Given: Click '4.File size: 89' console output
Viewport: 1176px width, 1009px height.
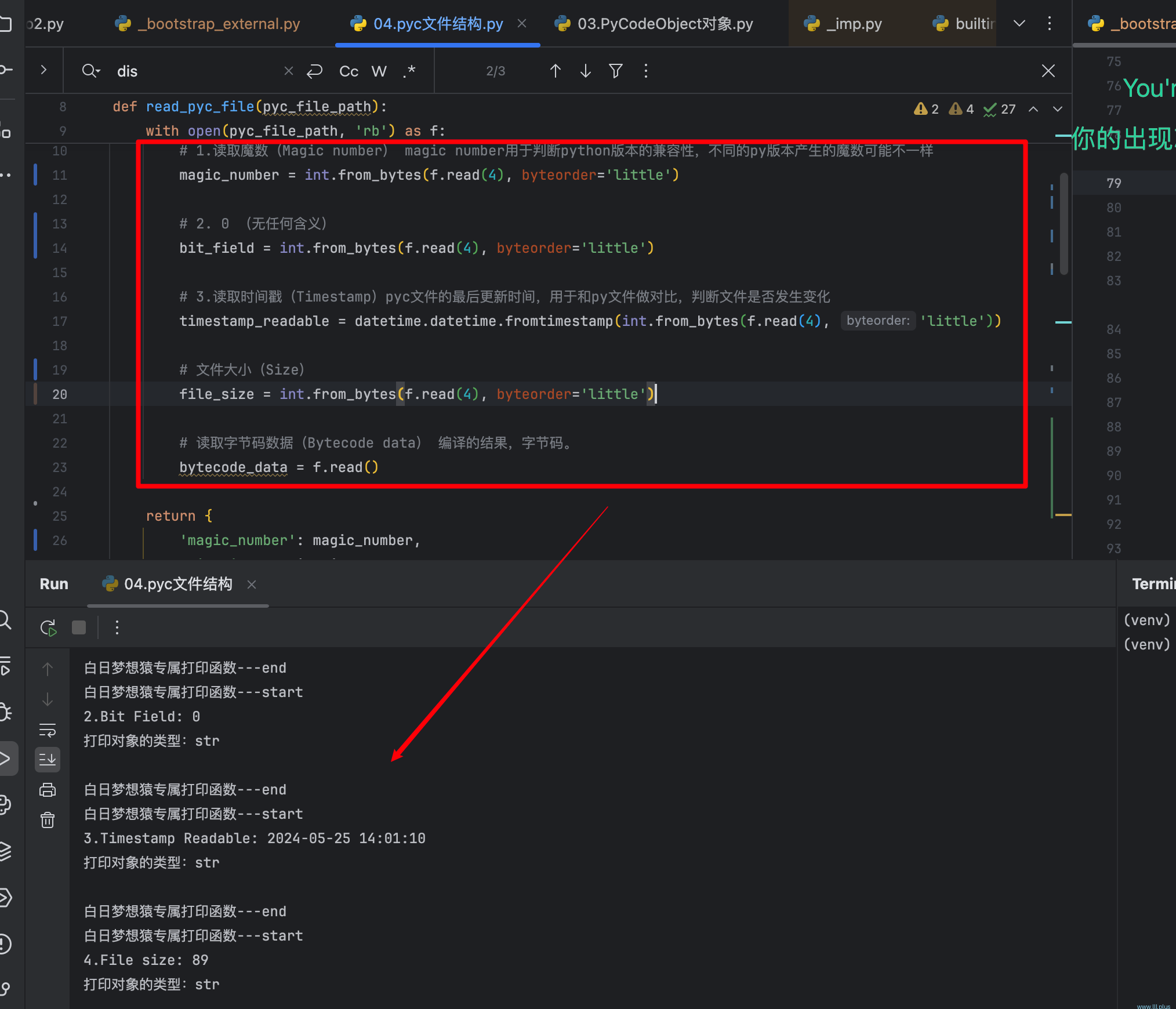Looking at the screenshot, I should pyautogui.click(x=146, y=960).
